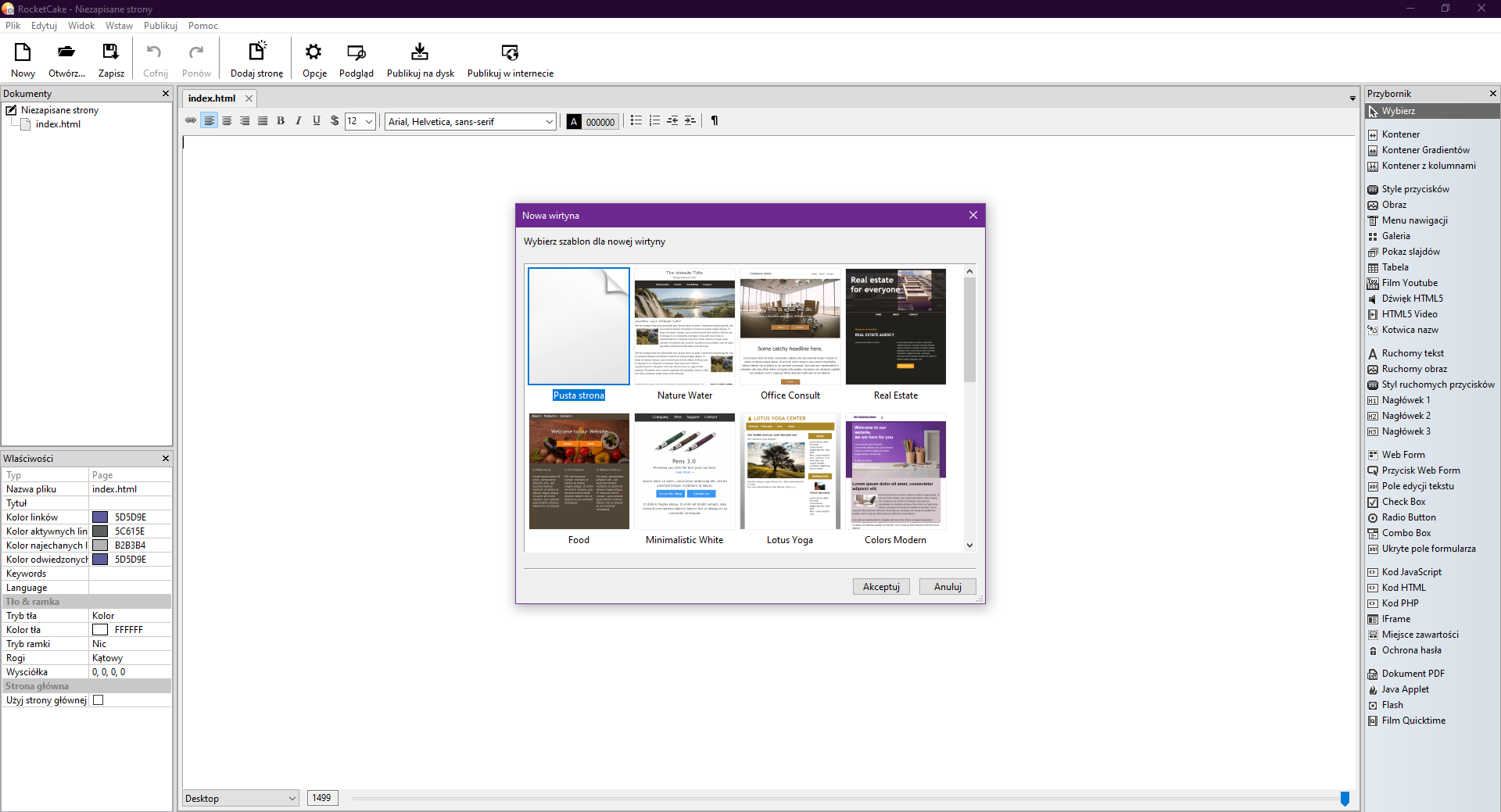Toggle italic formatting
This screenshot has height=812, width=1501.
(299, 120)
